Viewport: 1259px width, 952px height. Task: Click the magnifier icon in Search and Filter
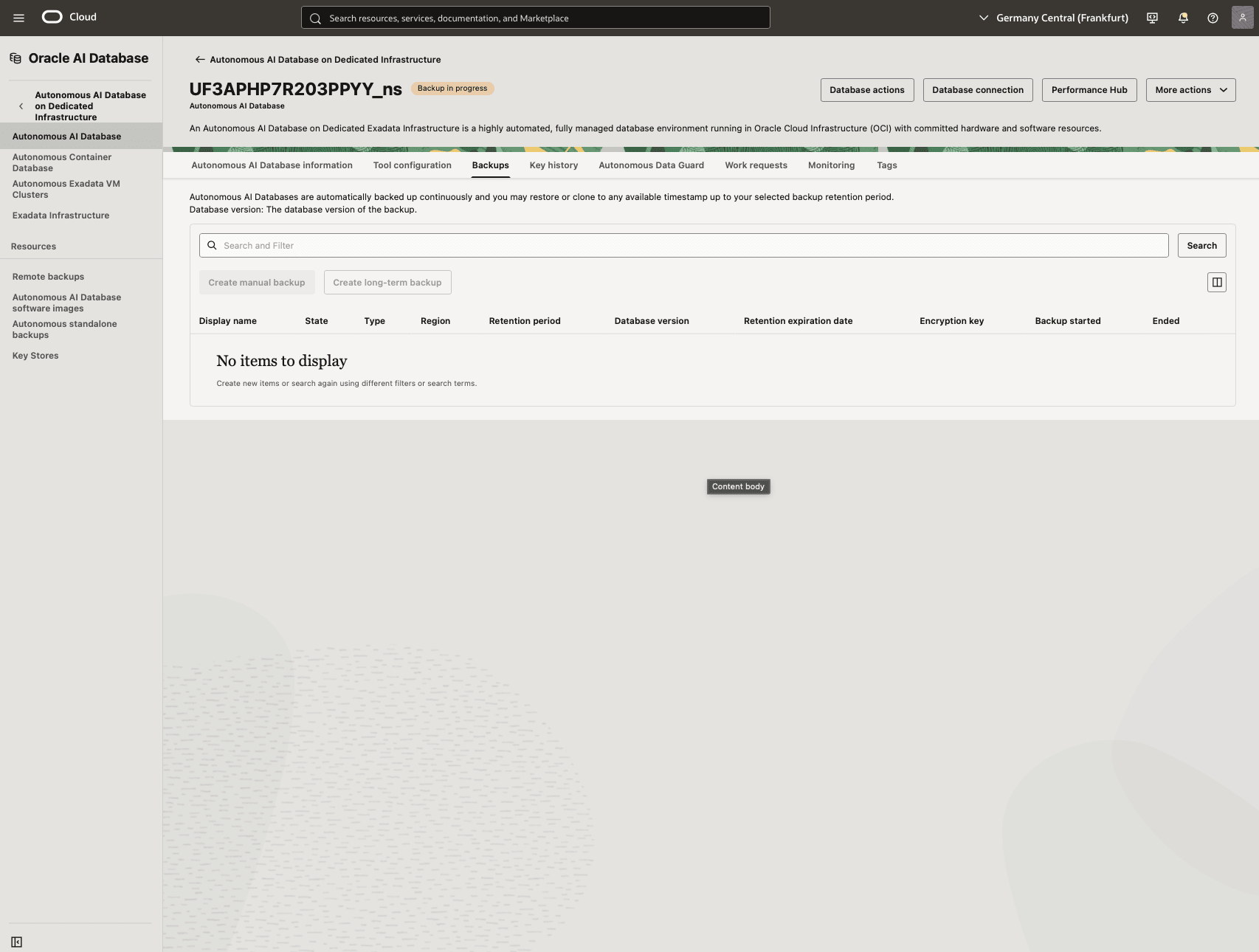point(212,246)
